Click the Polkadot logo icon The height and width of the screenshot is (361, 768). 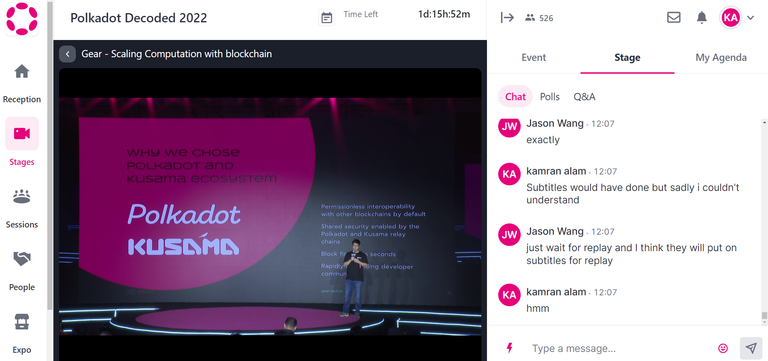point(22,19)
